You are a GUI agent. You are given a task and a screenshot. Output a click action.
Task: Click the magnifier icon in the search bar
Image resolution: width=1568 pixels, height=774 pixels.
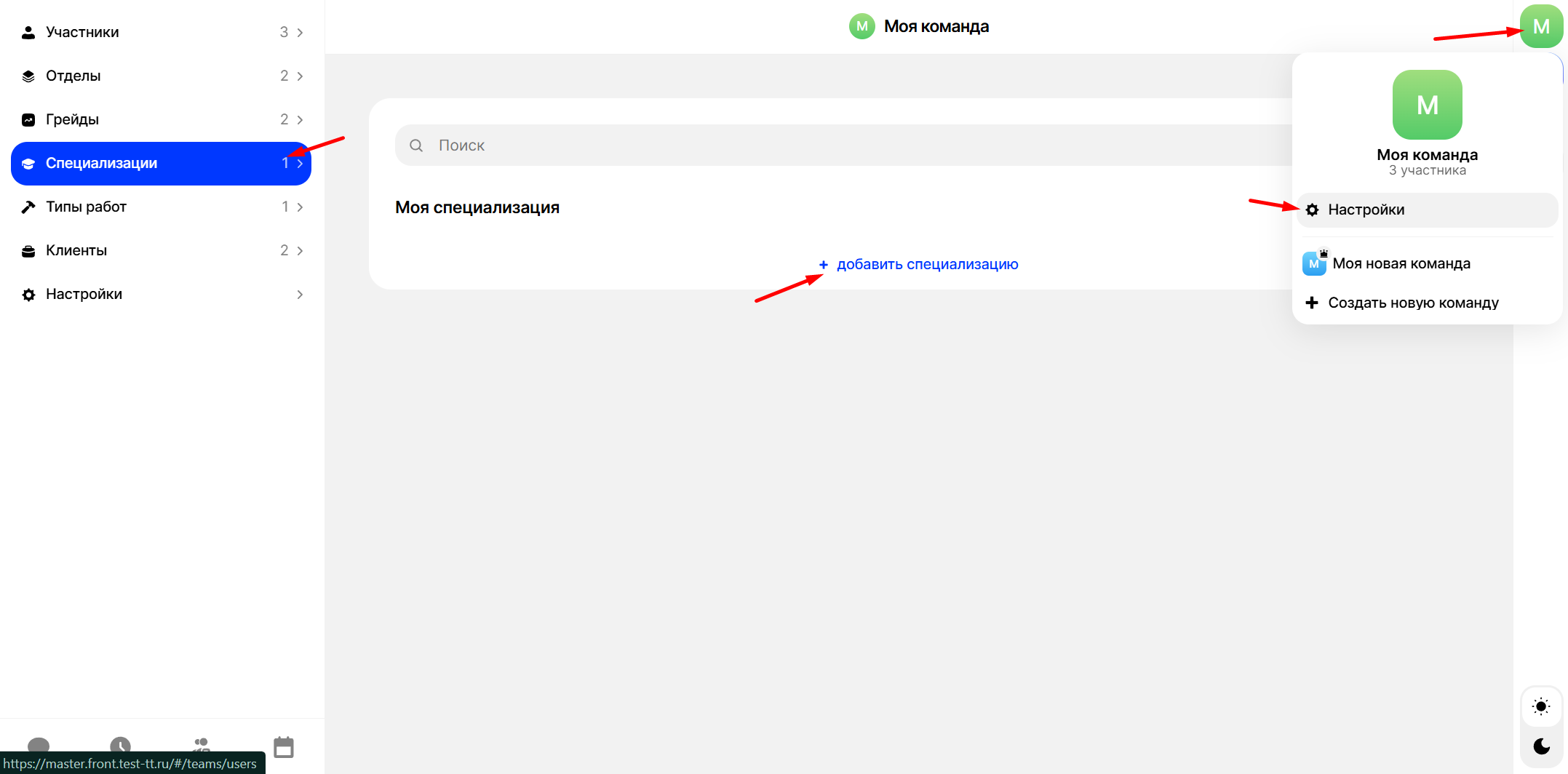click(416, 145)
